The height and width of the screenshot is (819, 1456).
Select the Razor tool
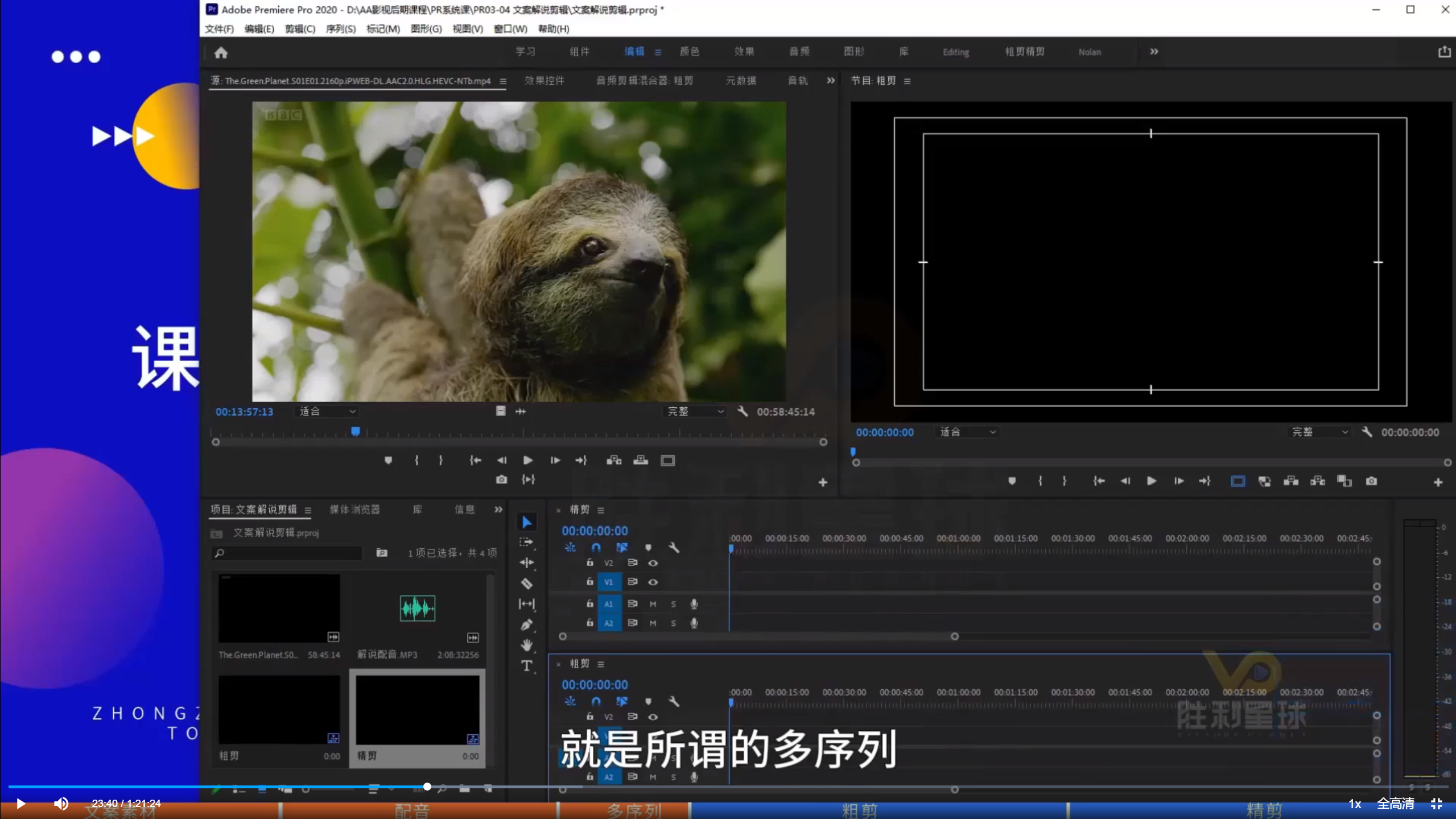pyautogui.click(x=527, y=583)
